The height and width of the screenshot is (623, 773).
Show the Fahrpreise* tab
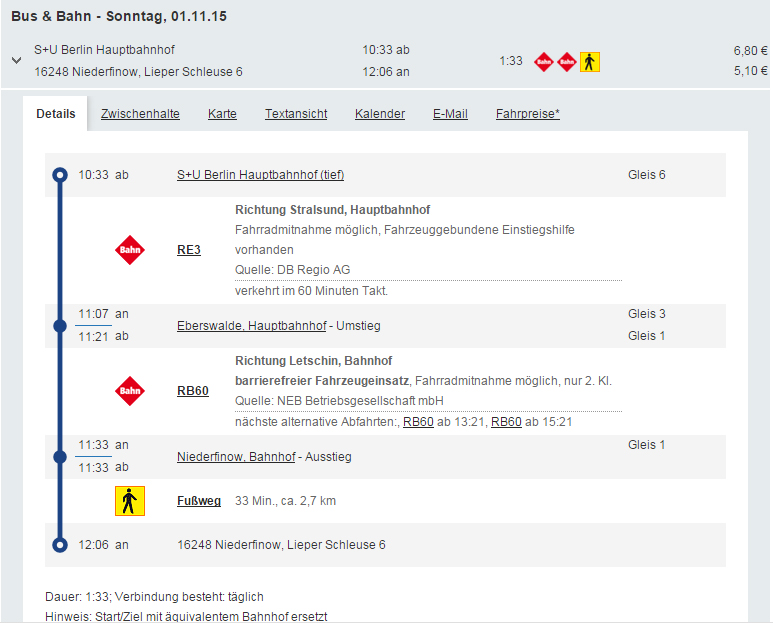click(527, 114)
